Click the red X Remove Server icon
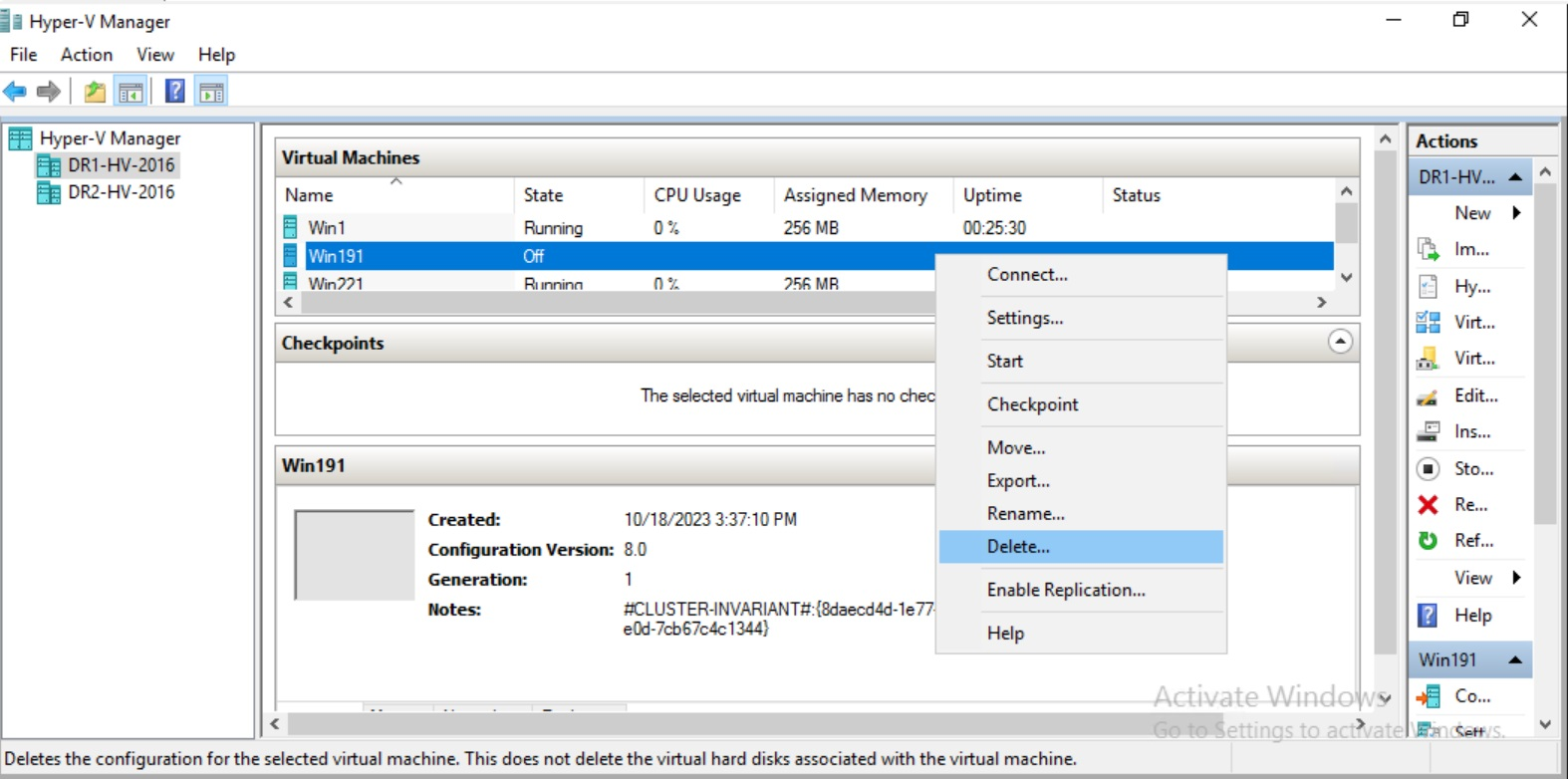The height and width of the screenshot is (779, 1568). tap(1428, 505)
